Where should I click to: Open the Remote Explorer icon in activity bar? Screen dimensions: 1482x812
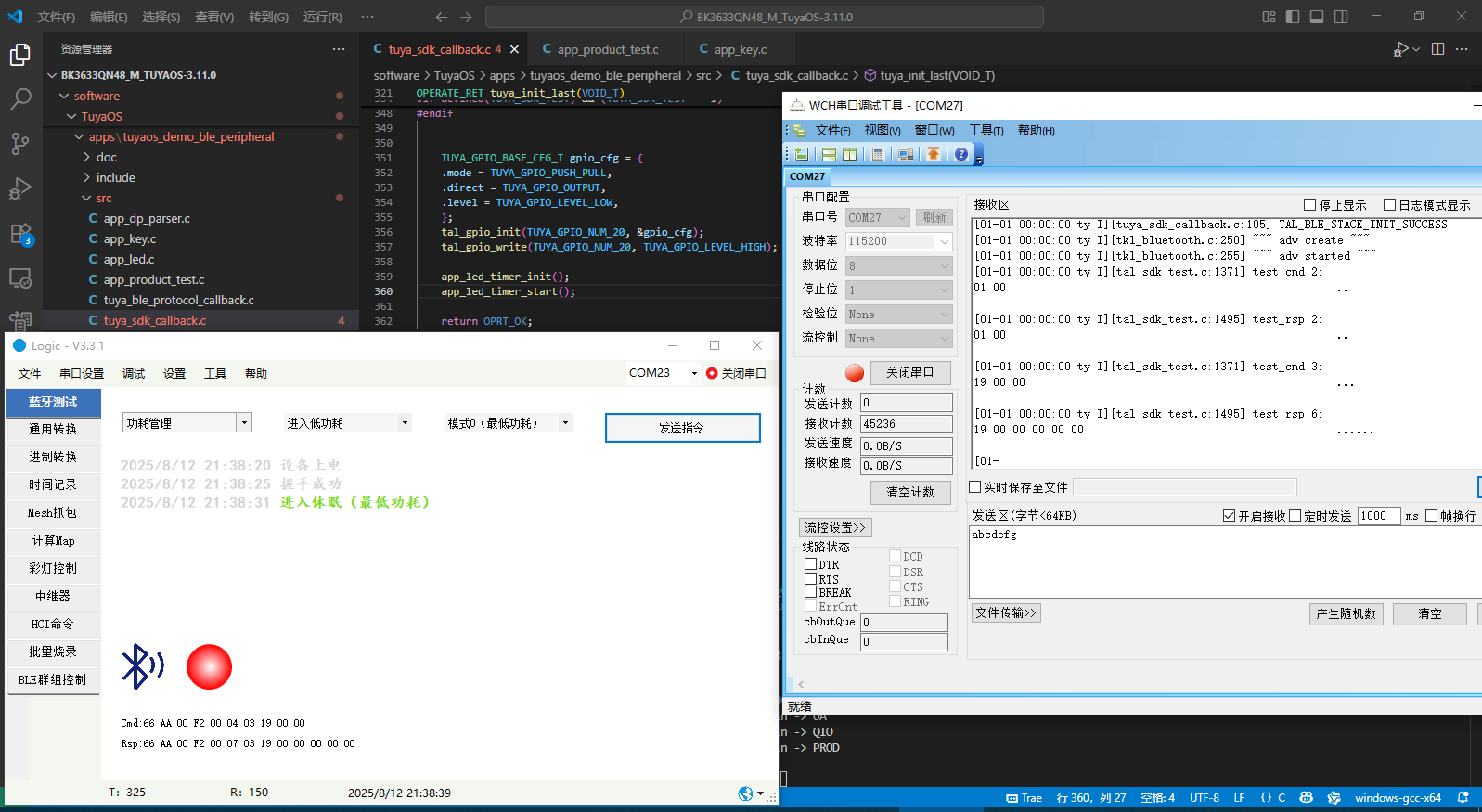click(20, 277)
